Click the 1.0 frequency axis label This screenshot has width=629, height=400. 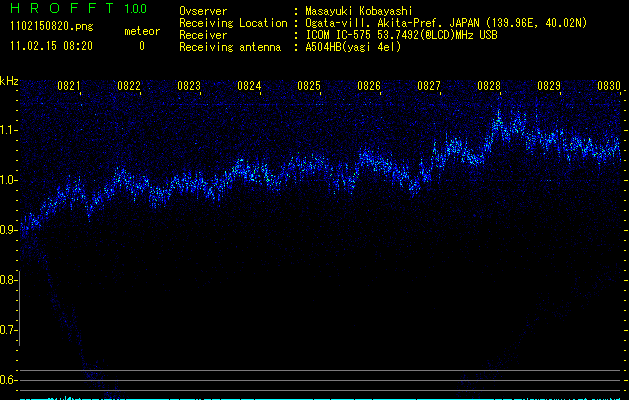pyautogui.click(x=7, y=180)
